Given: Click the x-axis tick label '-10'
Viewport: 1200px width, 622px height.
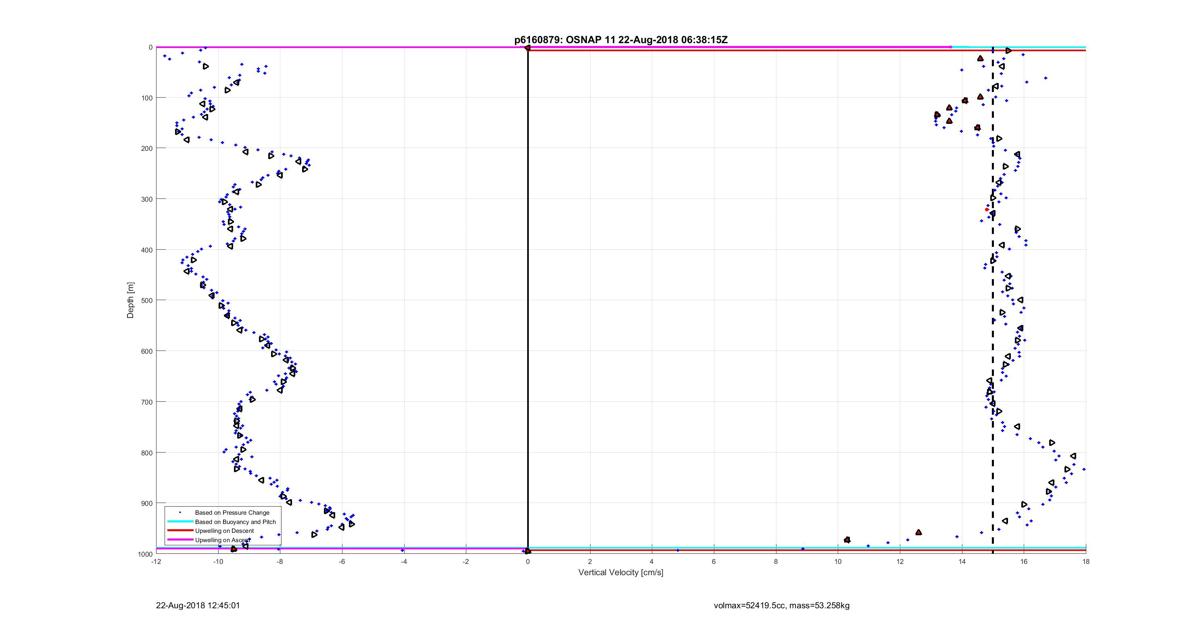Looking at the screenshot, I should tap(218, 561).
